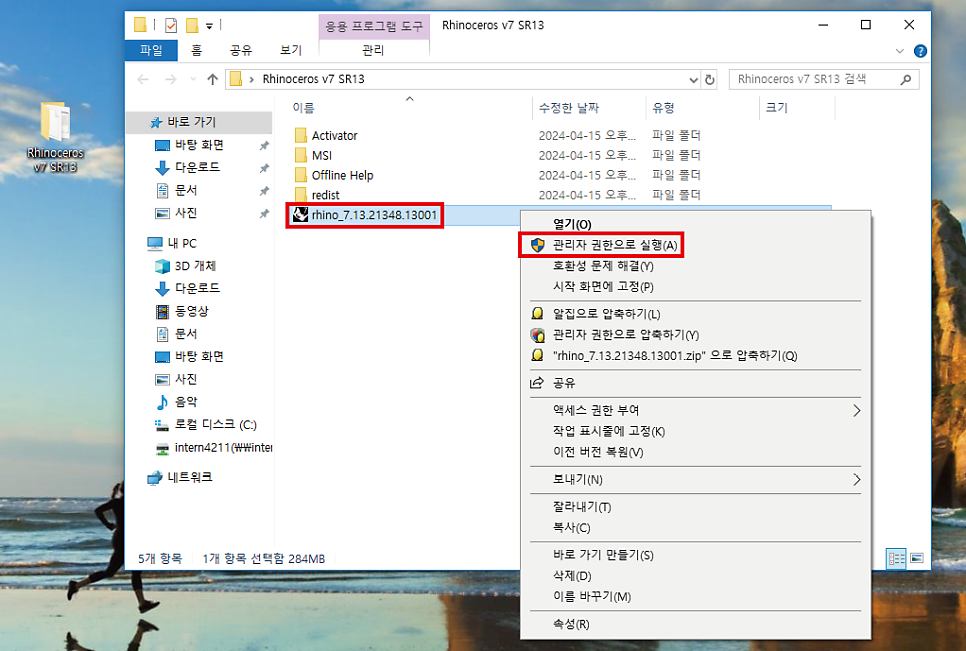Choose 복사(C) in the context menu
Viewport: 966px width, 651px height.
[696, 528]
